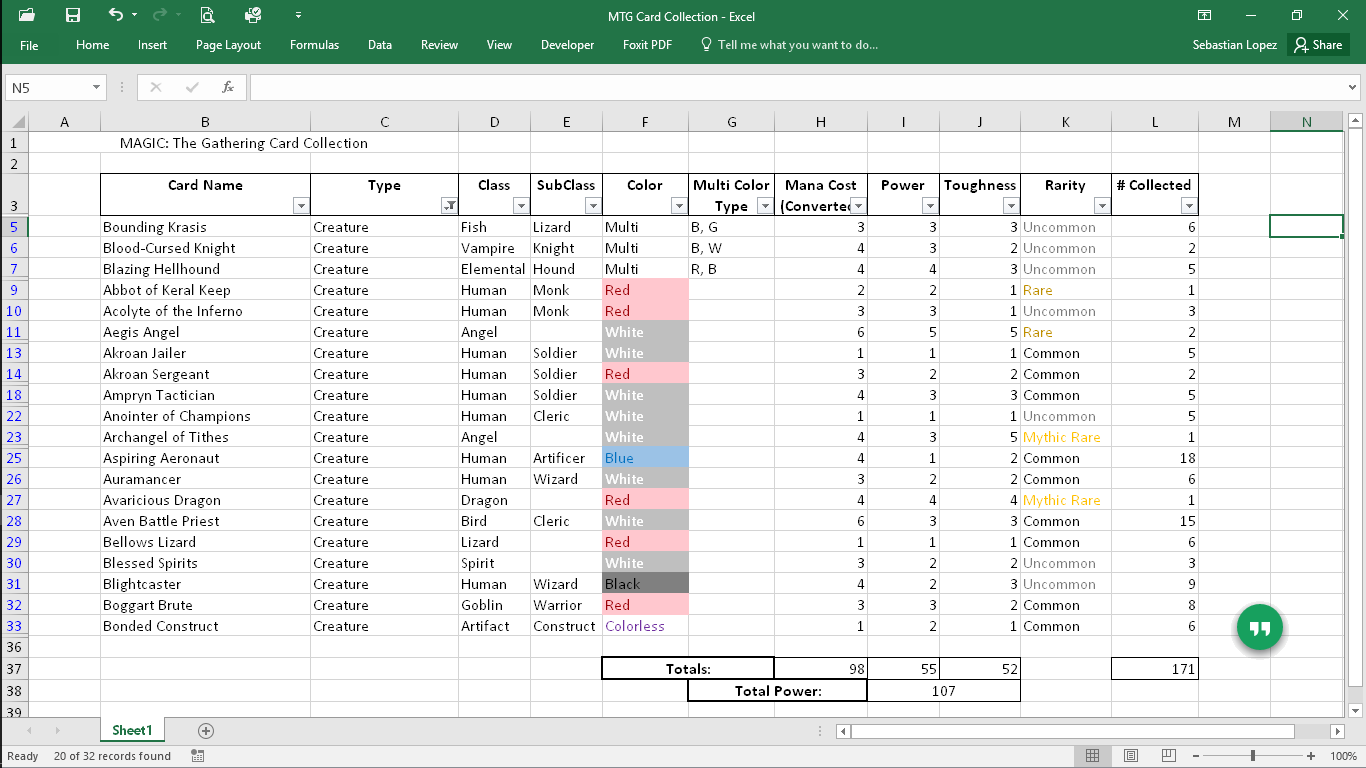
Task: Open the Mana Cost filter dropdown
Action: click(858, 206)
